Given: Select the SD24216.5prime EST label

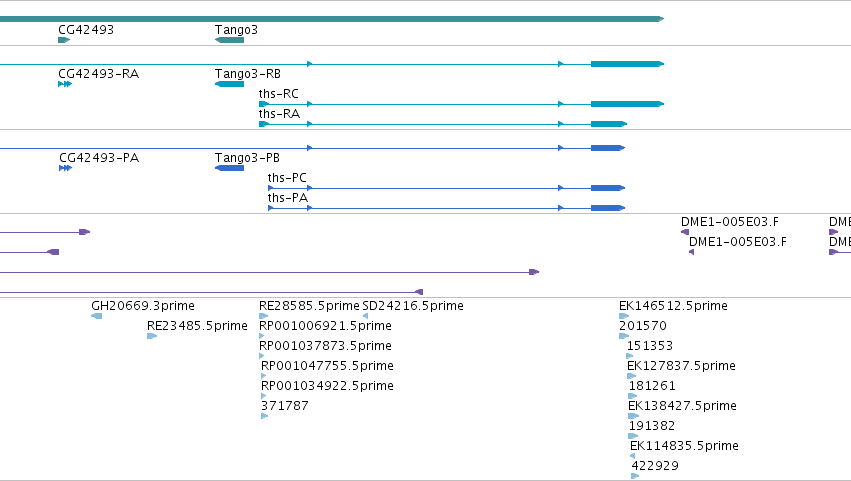Looking at the screenshot, I should (x=413, y=306).
